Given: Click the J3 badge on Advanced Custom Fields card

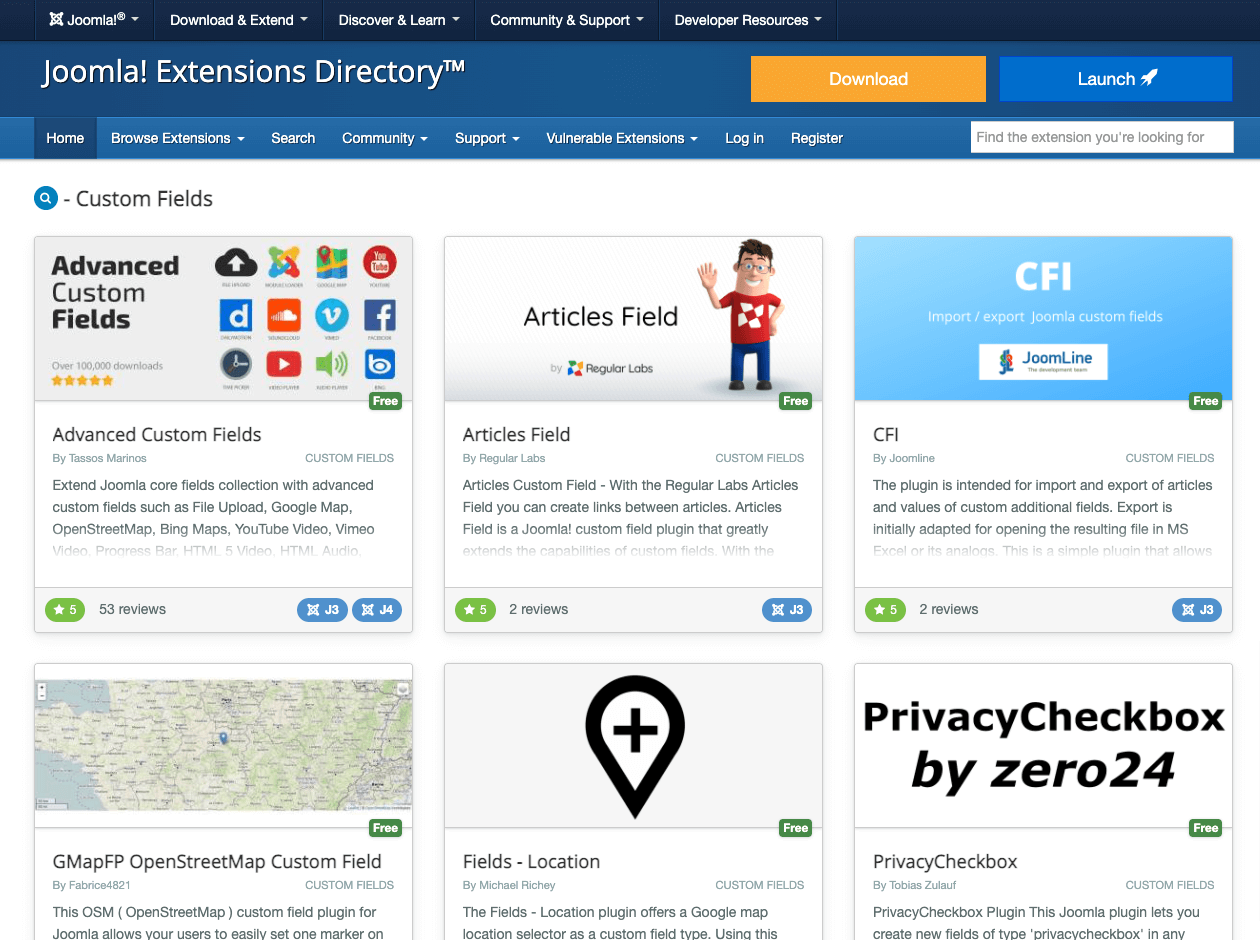Looking at the screenshot, I should click(322, 609).
